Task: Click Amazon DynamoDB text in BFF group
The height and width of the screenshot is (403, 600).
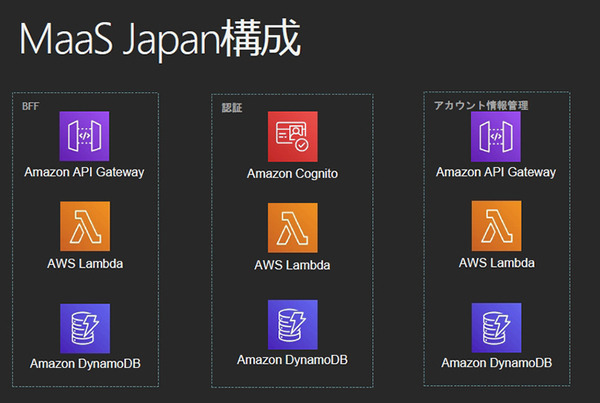Action: point(84,363)
